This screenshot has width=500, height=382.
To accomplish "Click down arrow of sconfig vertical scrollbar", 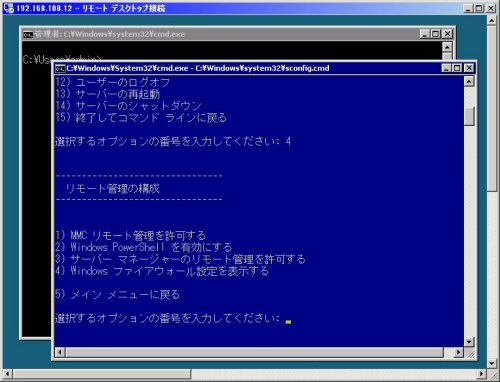I will (x=469, y=342).
